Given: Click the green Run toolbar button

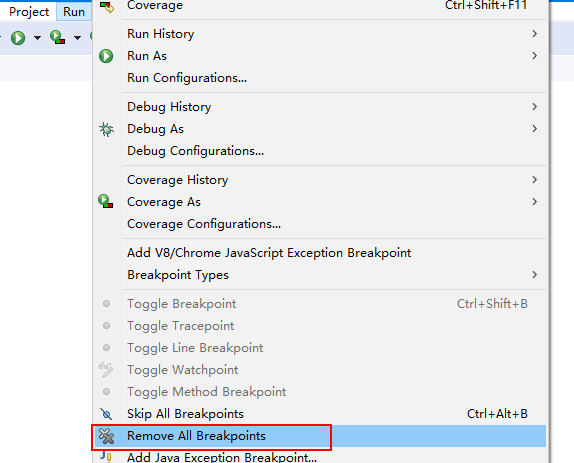Looking at the screenshot, I should [x=18, y=38].
